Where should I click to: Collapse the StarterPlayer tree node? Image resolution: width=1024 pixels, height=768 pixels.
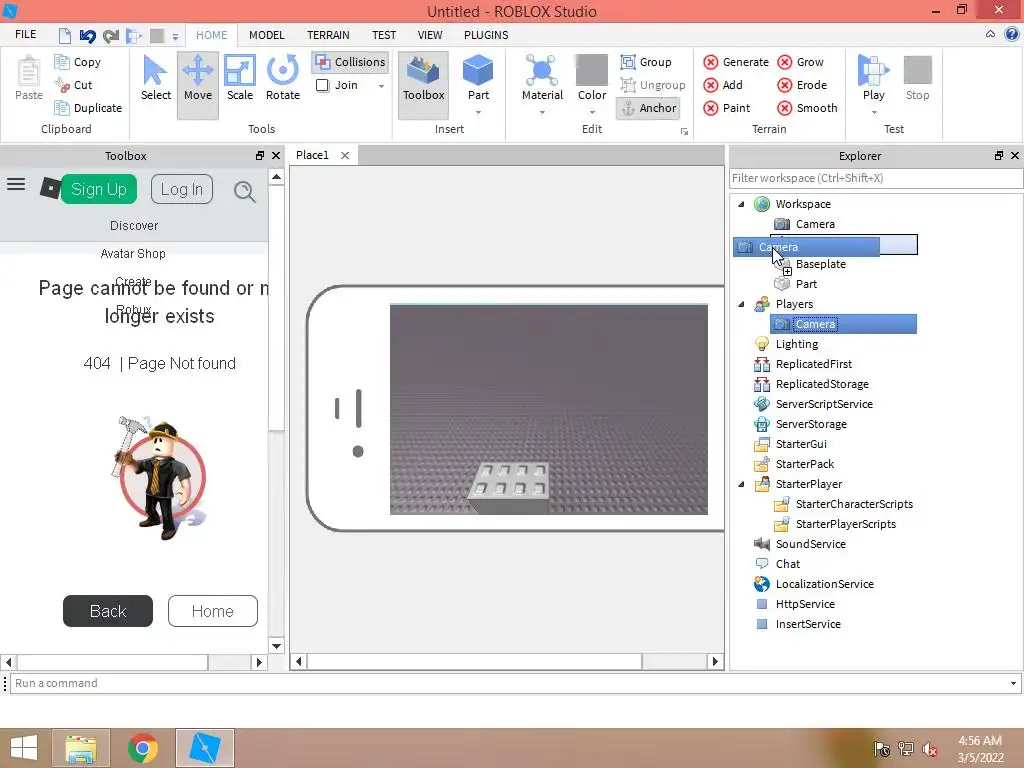tap(741, 485)
